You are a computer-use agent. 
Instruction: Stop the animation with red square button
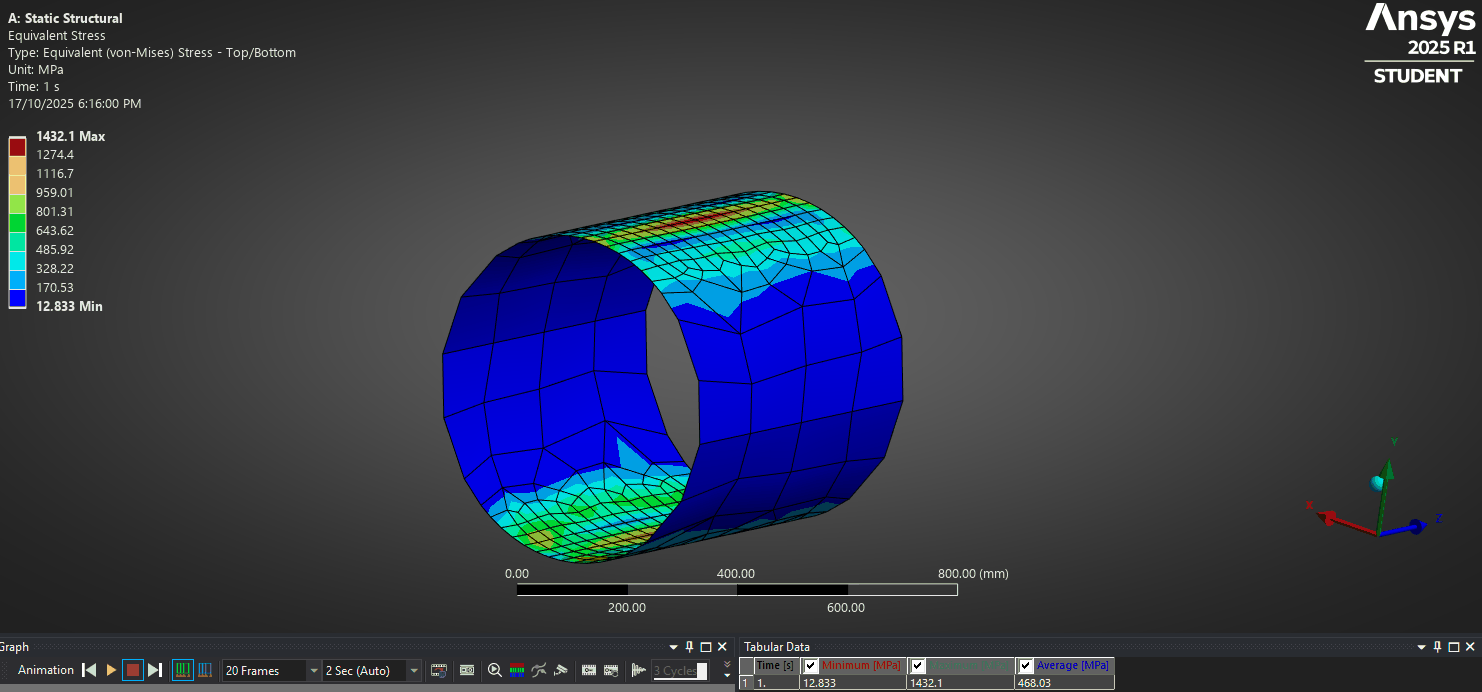click(x=133, y=670)
